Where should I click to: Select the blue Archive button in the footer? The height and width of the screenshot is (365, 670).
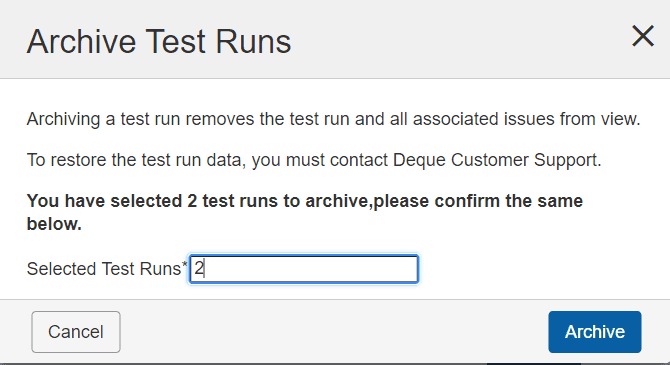click(x=595, y=332)
